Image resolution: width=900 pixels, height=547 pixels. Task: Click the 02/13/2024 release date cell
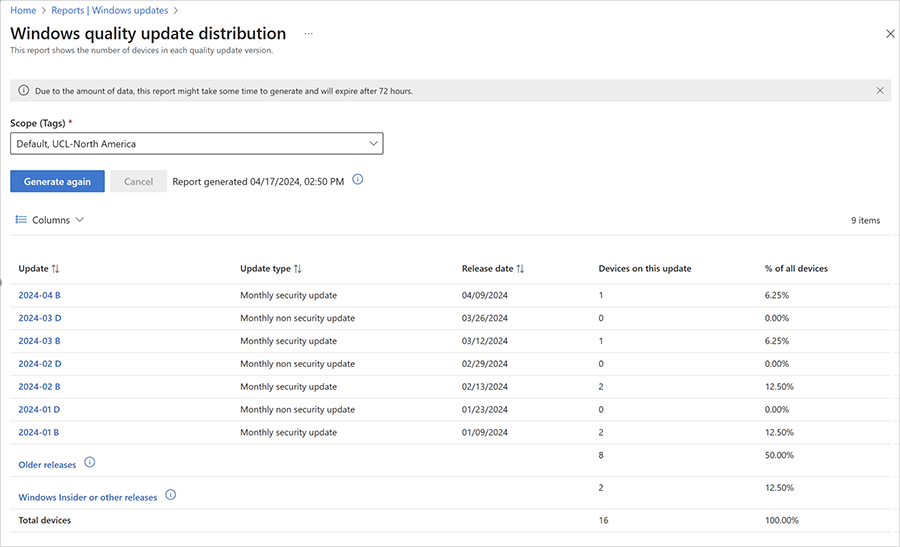[484, 387]
